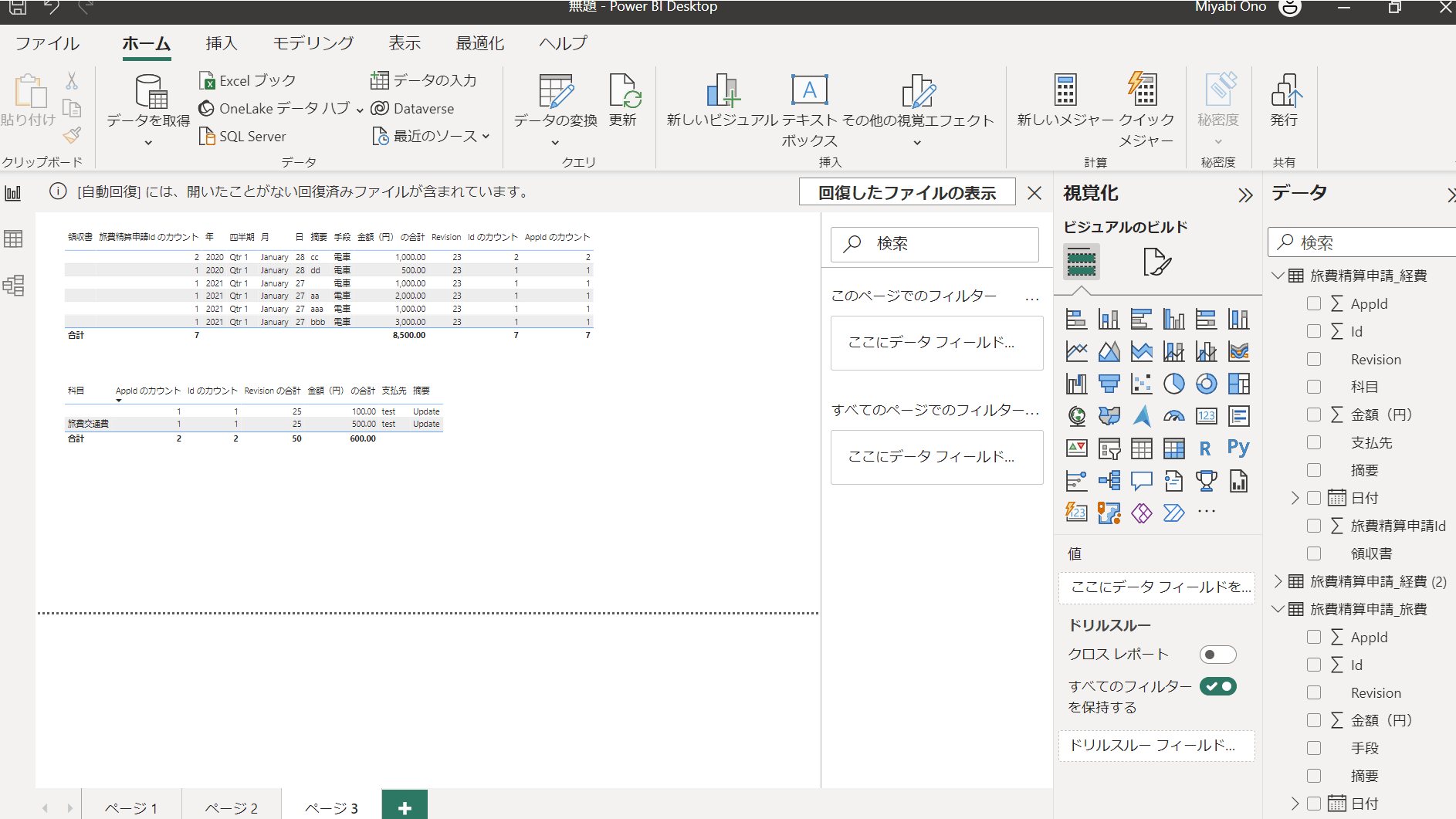Check the 領収書 field checkbox
This screenshot has width=1456, height=819.
point(1314,553)
